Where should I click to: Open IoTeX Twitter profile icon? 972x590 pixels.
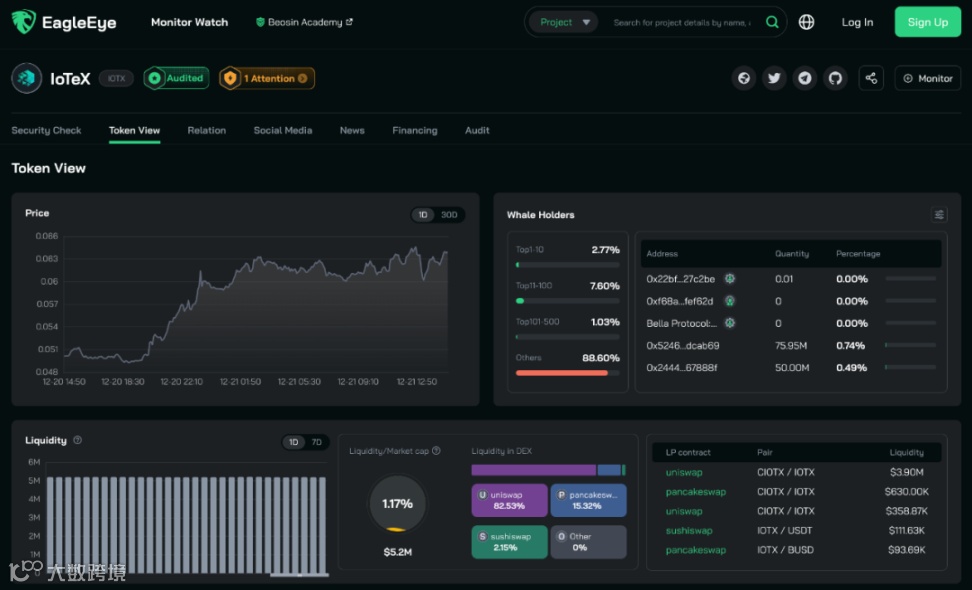774,78
